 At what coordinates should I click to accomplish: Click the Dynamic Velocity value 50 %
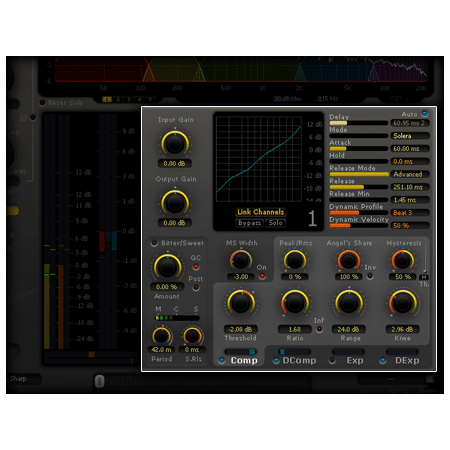pos(410,226)
